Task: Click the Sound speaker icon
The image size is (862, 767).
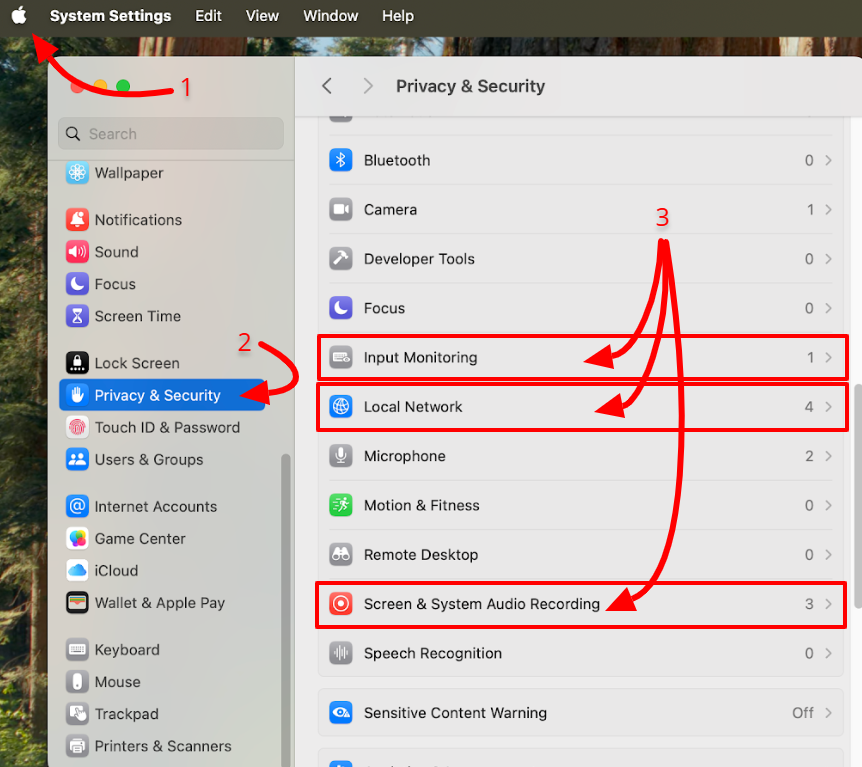Action: click(x=77, y=252)
